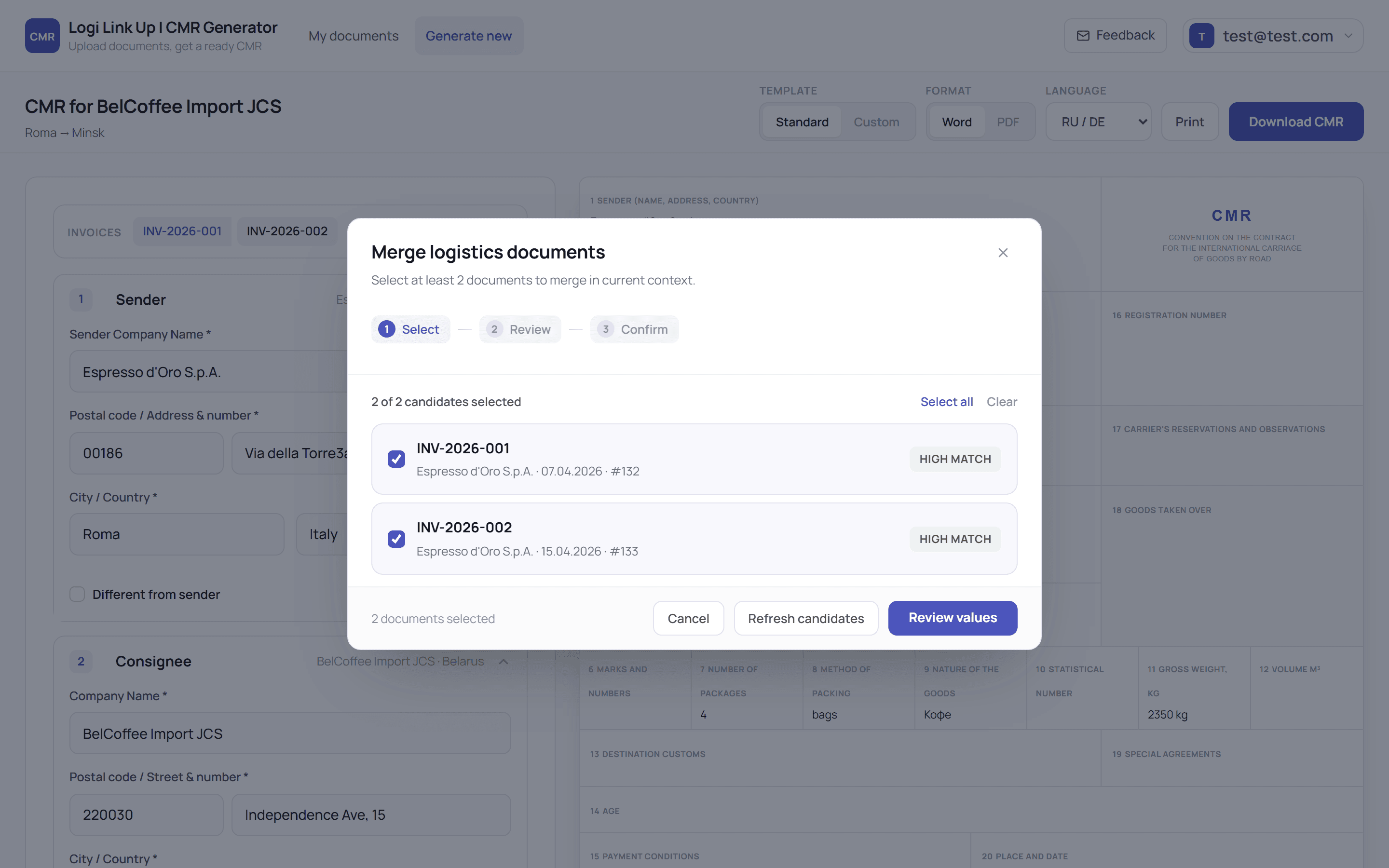Uncheck the INV-2026-002 candidate checkbox
This screenshot has width=1389, height=868.
coord(396,539)
